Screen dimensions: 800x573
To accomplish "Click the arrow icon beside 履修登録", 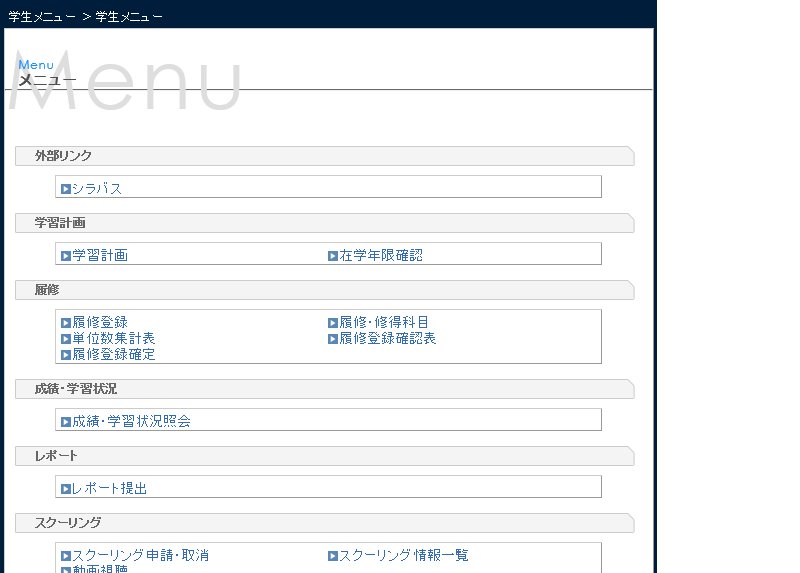I will (x=66, y=323).
